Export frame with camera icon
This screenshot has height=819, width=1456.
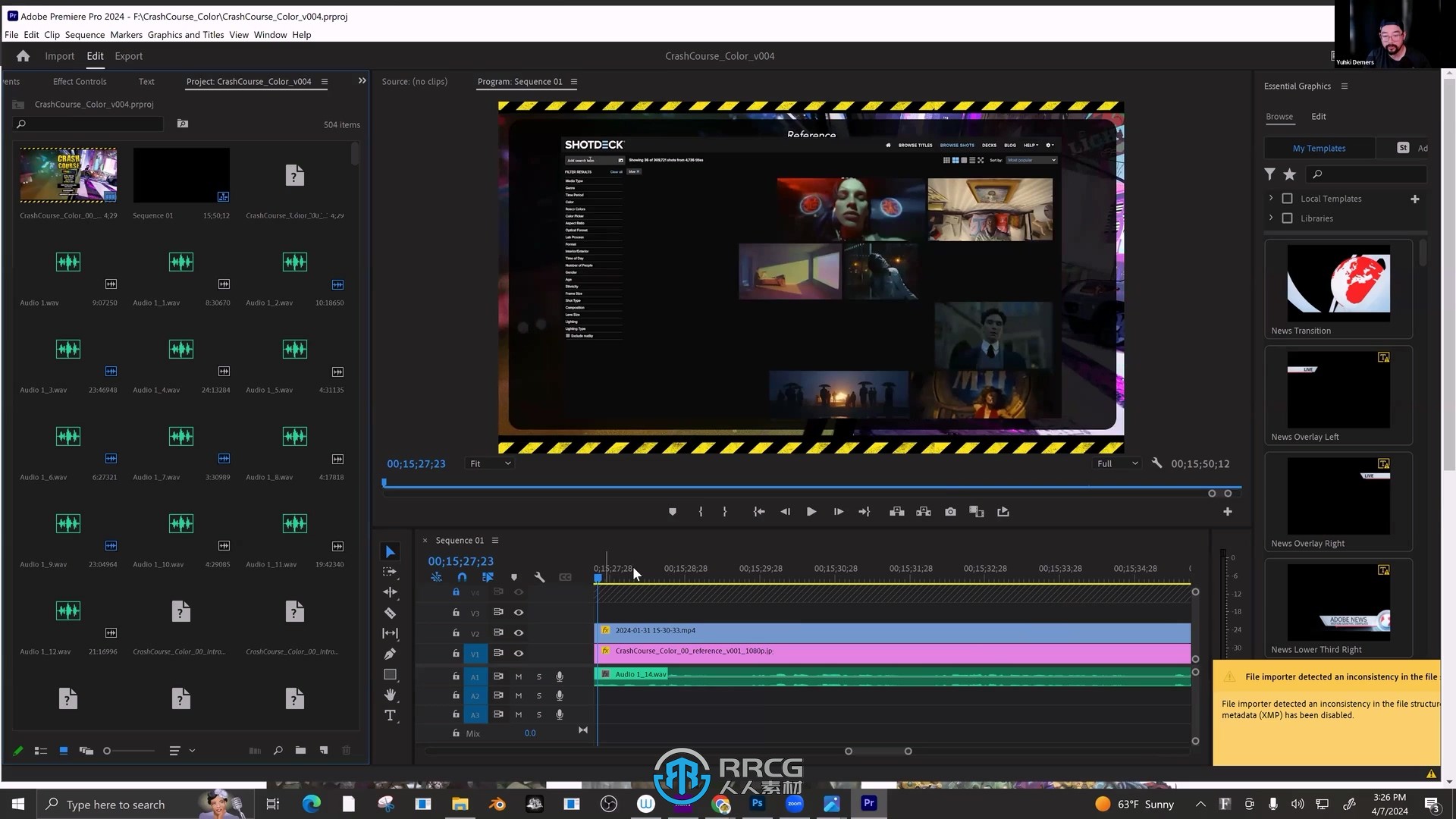(x=950, y=512)
